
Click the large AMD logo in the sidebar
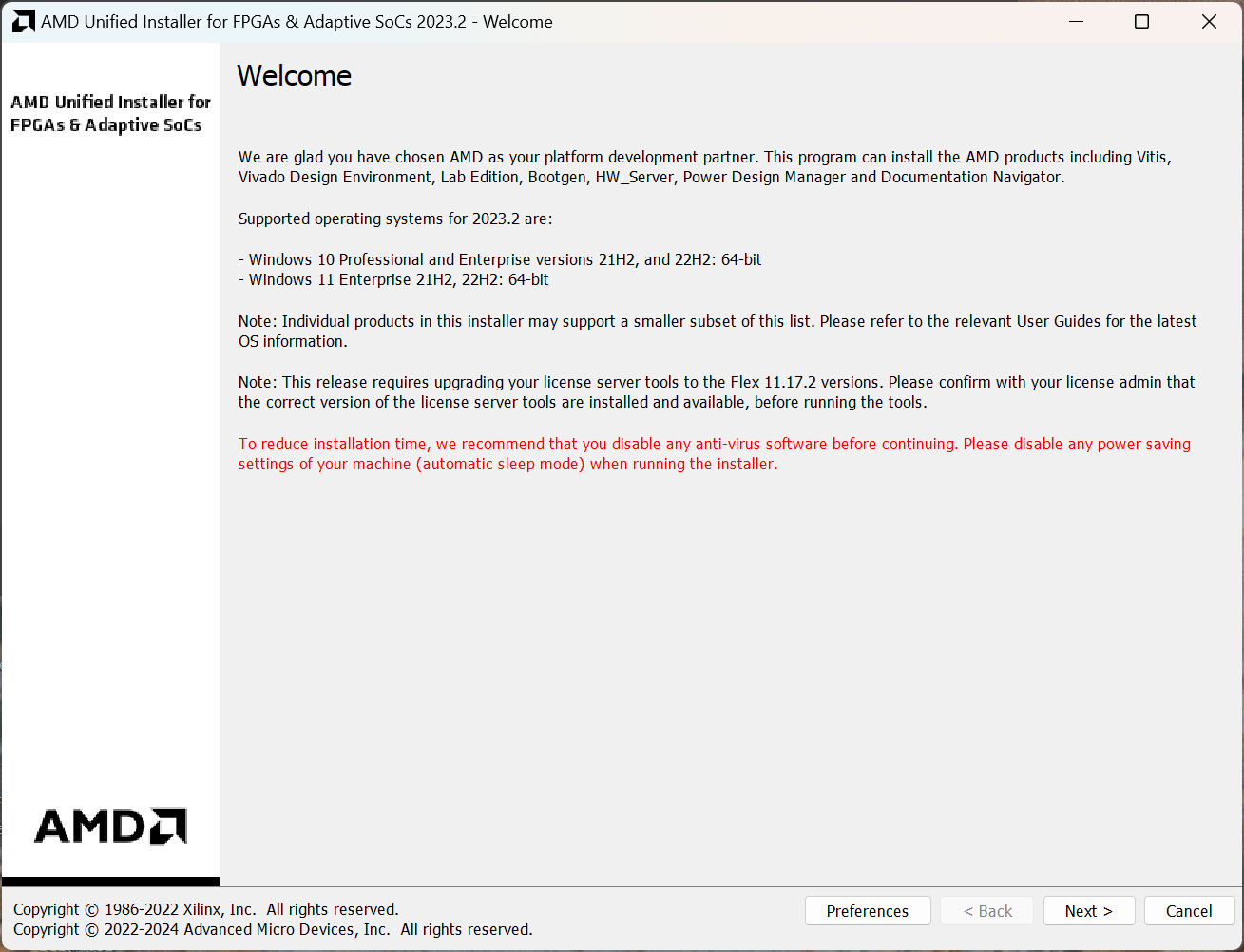110,826
